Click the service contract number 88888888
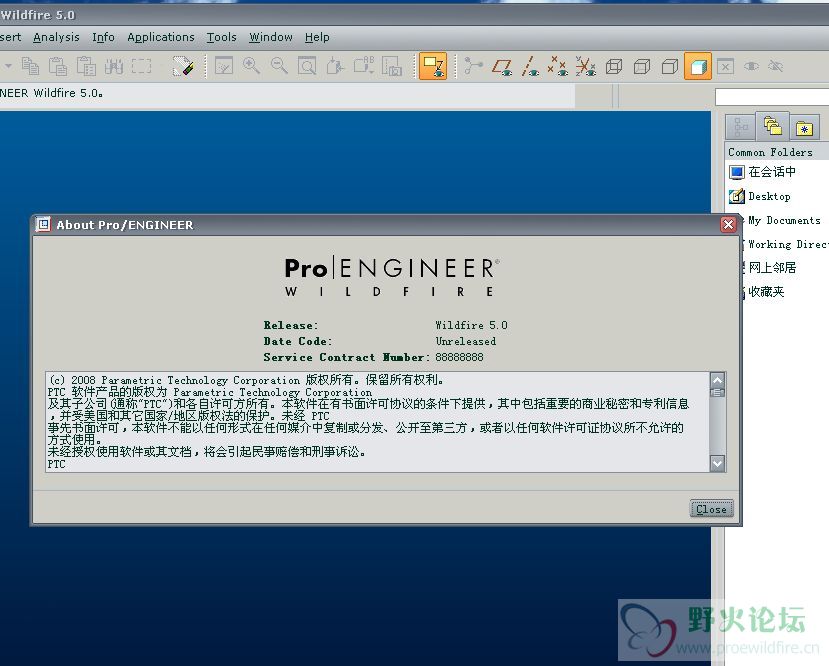This screenshot has height=666, width=829. pos(459,357)
